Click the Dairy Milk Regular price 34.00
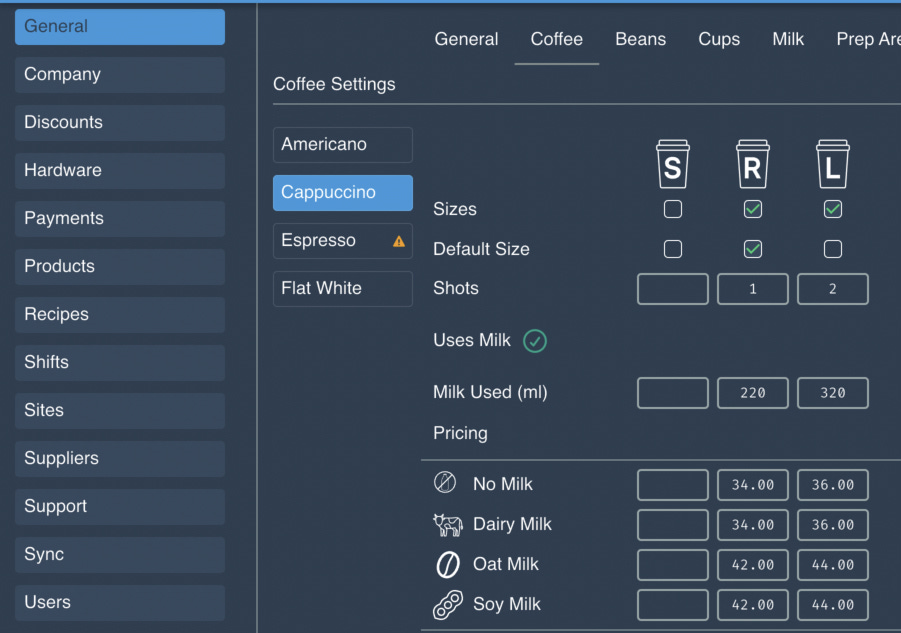 point(753,525)
